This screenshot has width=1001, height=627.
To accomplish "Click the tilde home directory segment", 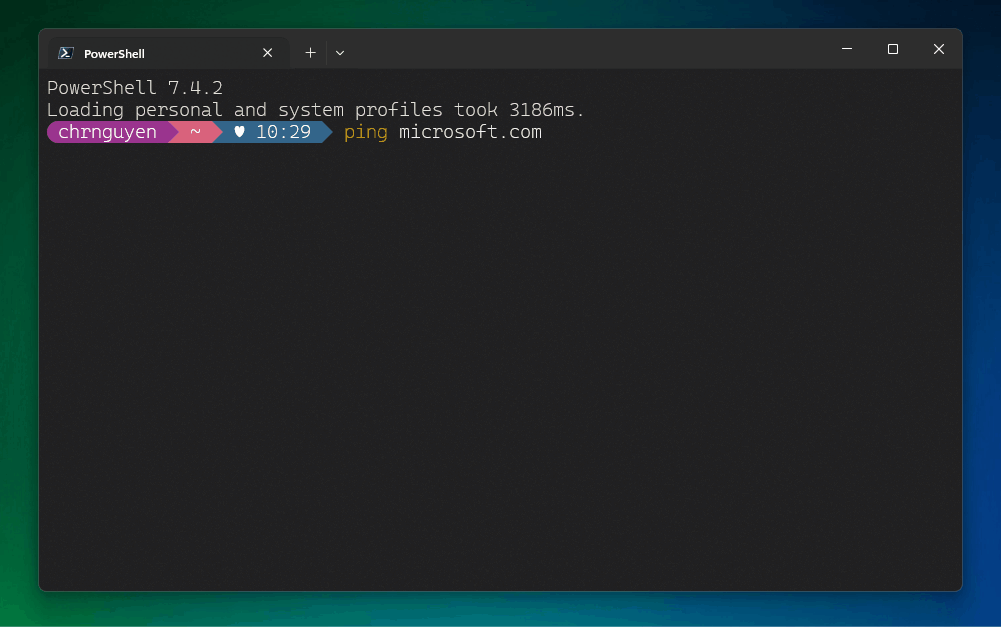I will 195,132.
